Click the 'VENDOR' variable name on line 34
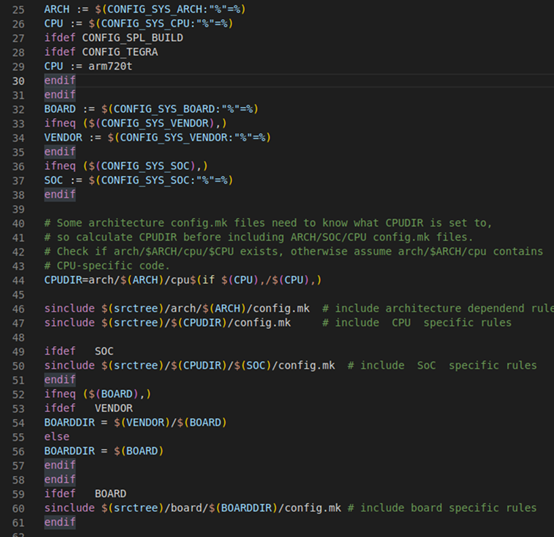This screenshot has width=554, height=537. click(63, 137)
